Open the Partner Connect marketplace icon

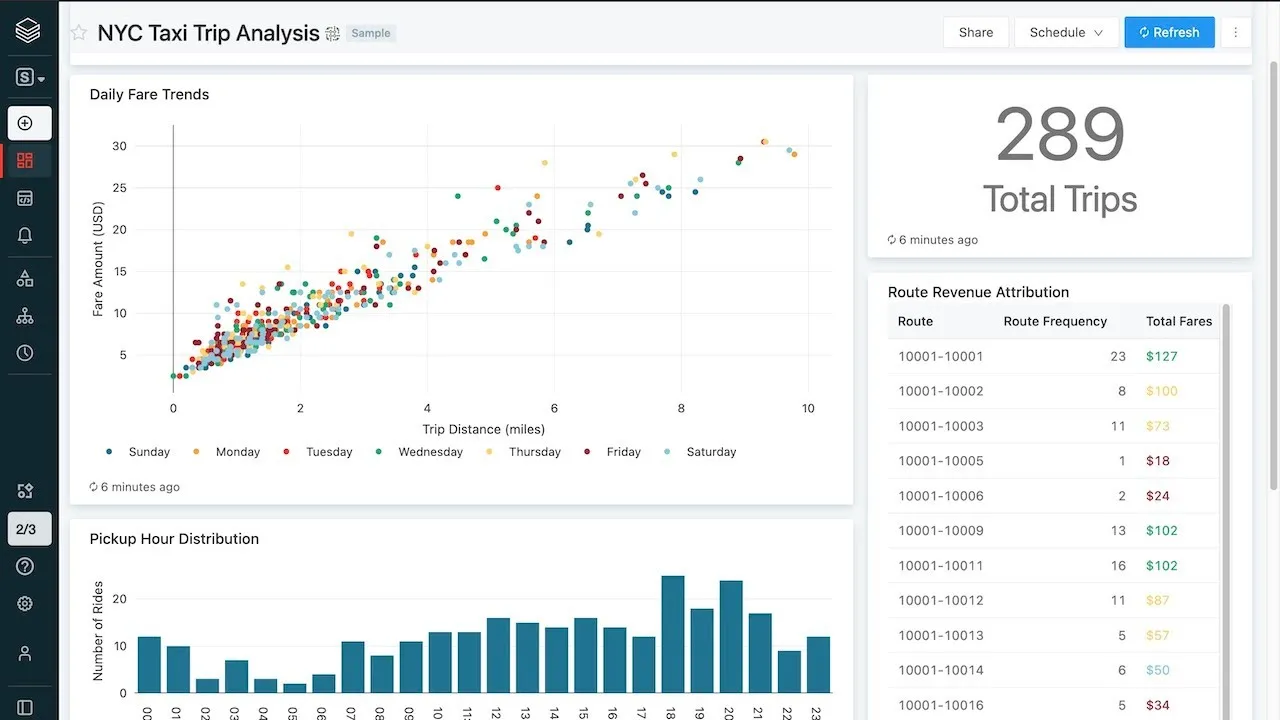coord(25,491)
